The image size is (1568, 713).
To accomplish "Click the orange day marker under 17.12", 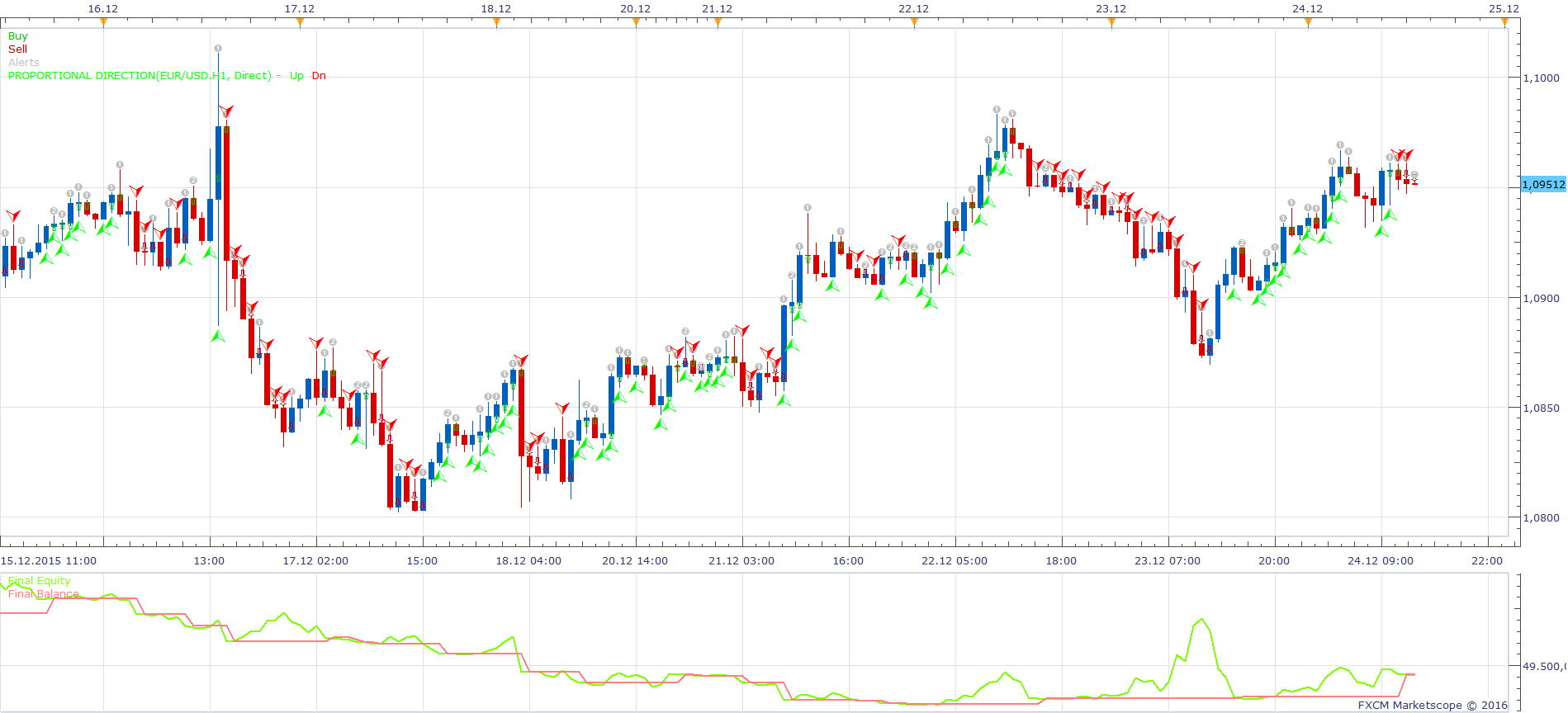I will click(x=300, y=22).
